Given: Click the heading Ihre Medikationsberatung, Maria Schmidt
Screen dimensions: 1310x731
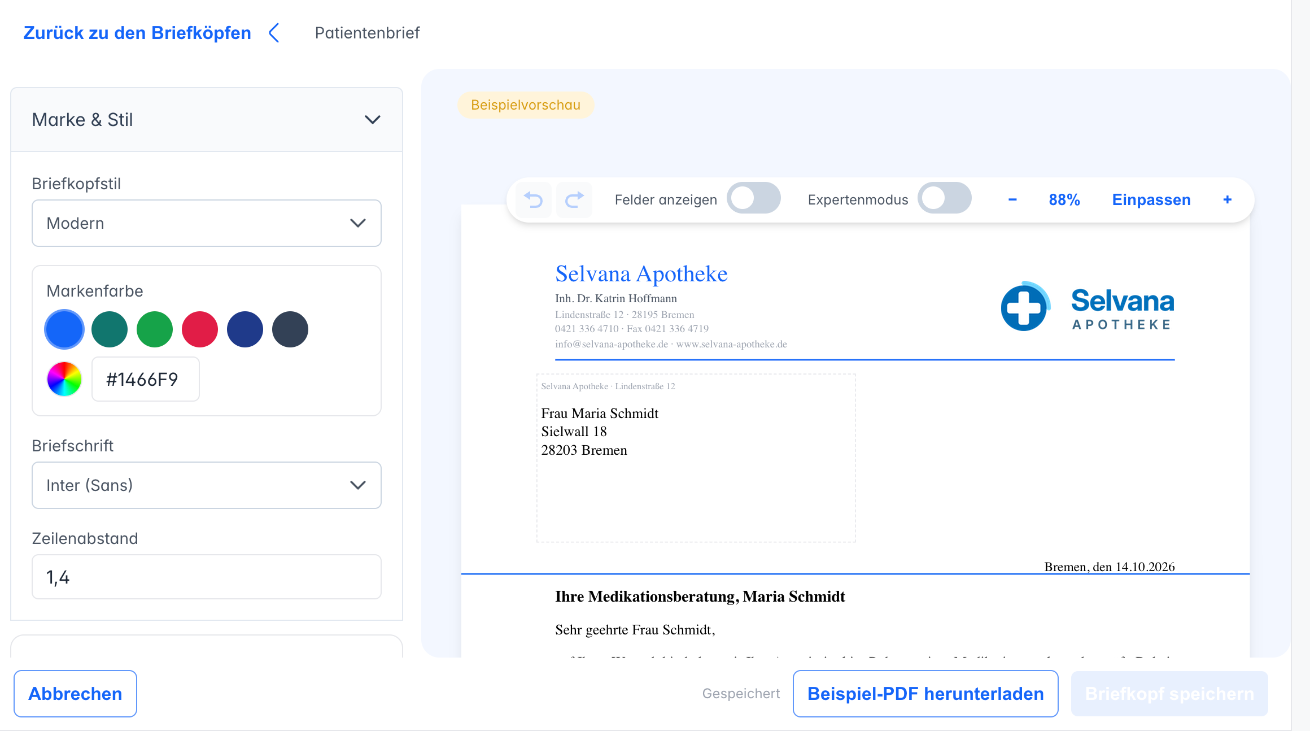Looking at the screenshot, I should tap(700, 597).
